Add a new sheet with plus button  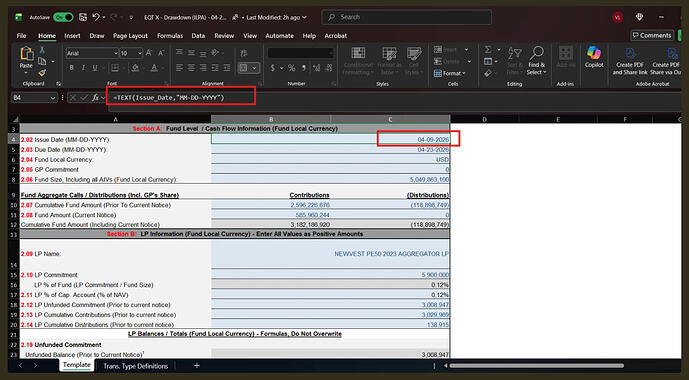(197, 366)
